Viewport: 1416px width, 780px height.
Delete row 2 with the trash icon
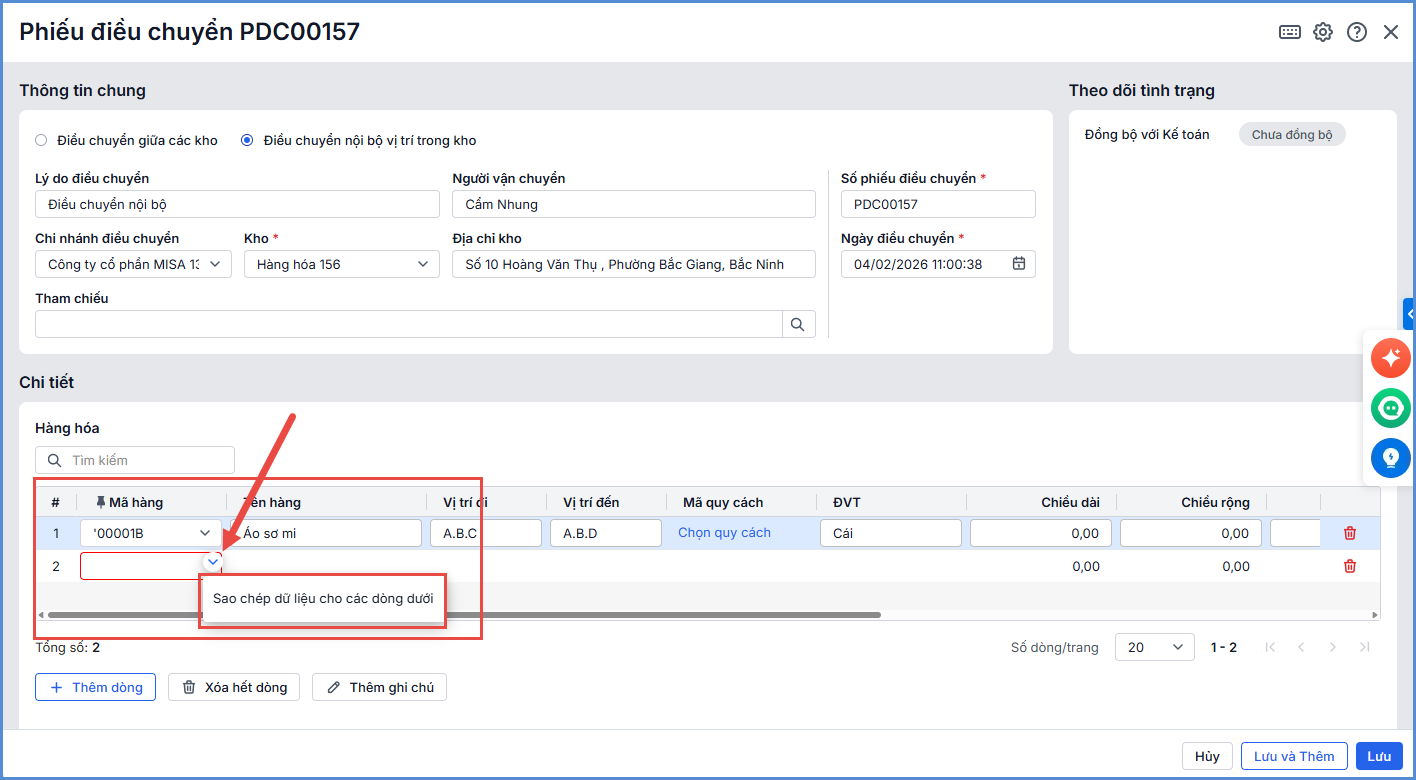[1350, 567]
